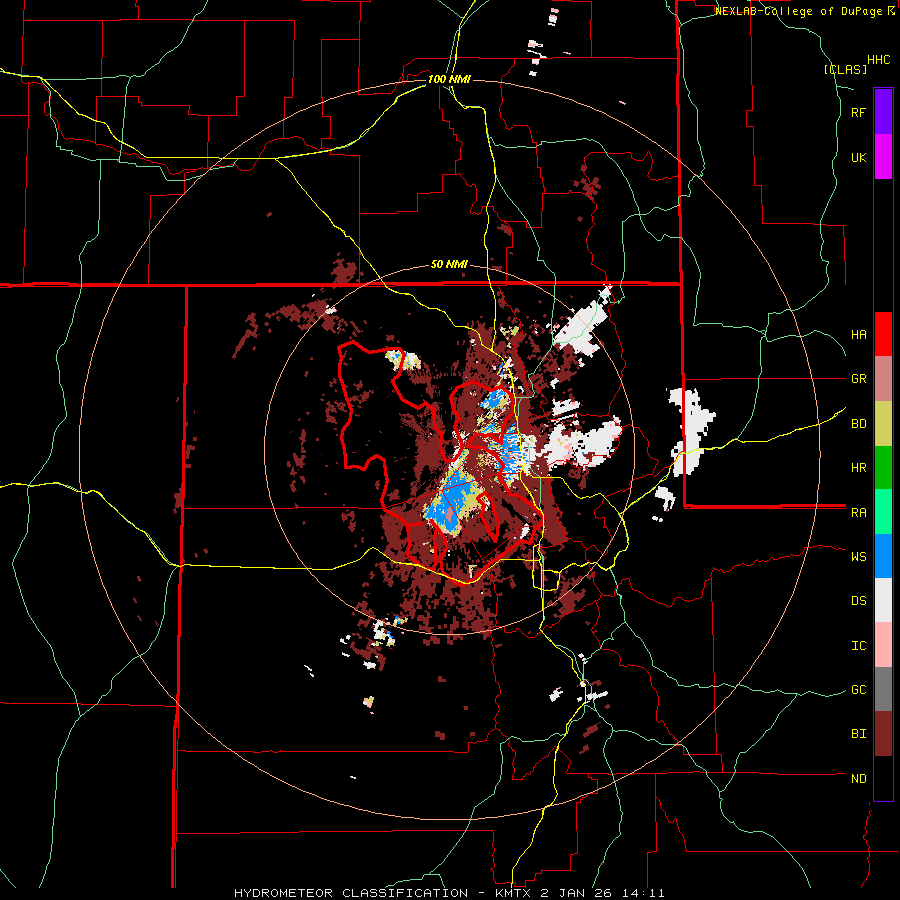Click the UK legend label
Screen dimensions: 900x900
click(859, 157)
